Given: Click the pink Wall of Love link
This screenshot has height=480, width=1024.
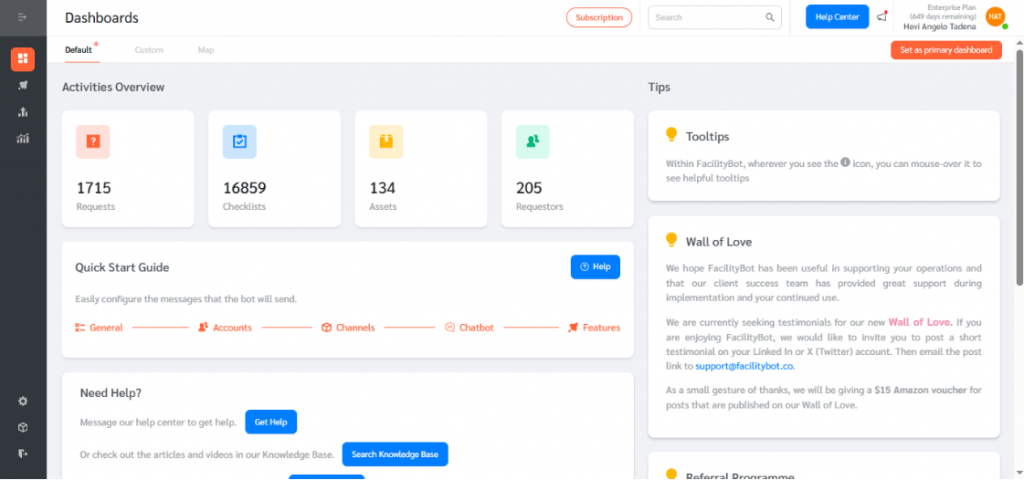Looking at the screenshot, I should pyautogui.click(x=920, y=322).
